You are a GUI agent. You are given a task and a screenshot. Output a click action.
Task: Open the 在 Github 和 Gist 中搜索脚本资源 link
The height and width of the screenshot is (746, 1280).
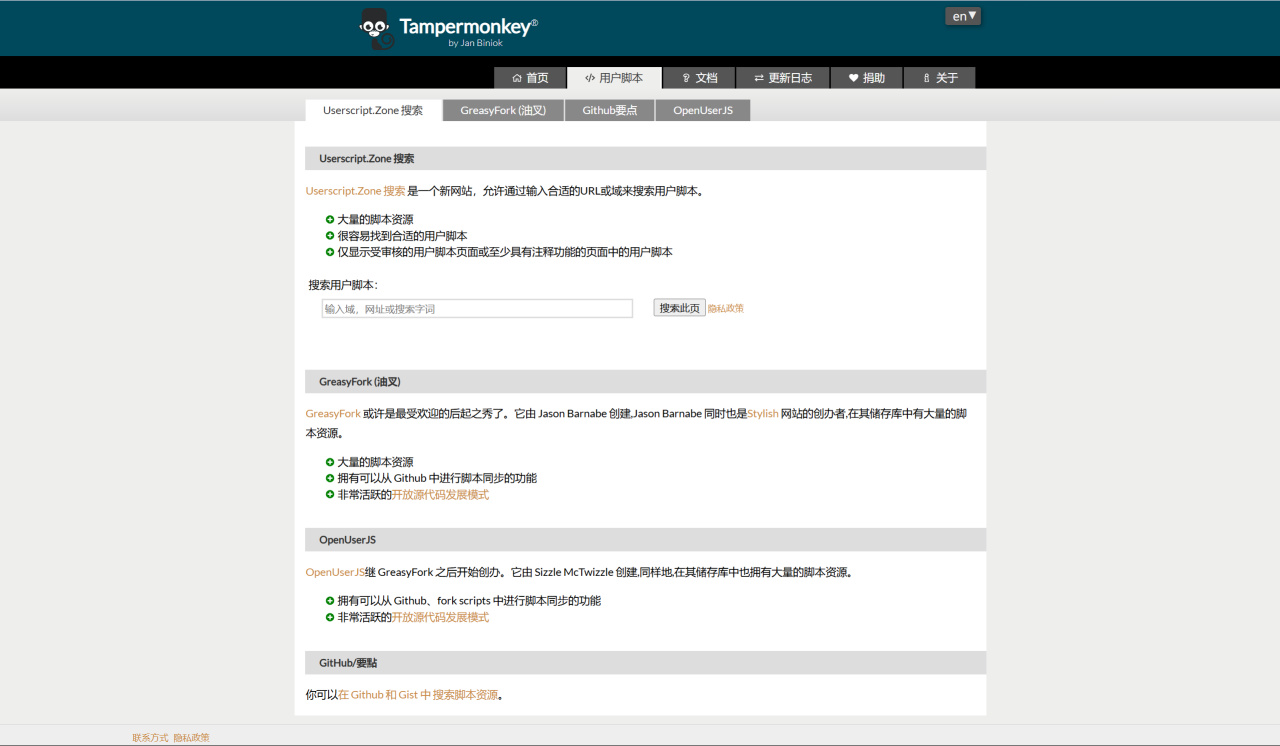(x=418, y=695)
